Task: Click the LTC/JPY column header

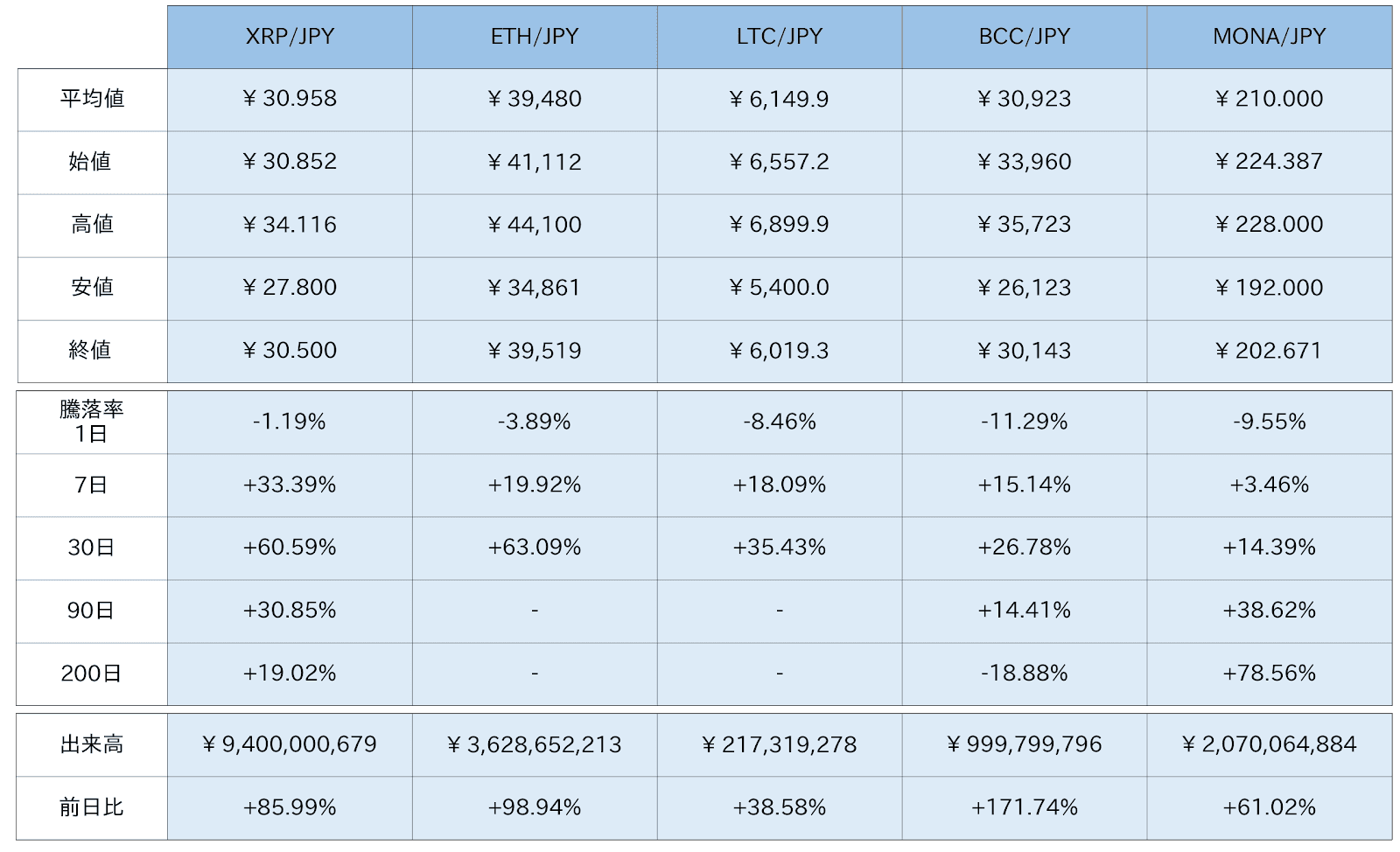Action: pos(780,37)
